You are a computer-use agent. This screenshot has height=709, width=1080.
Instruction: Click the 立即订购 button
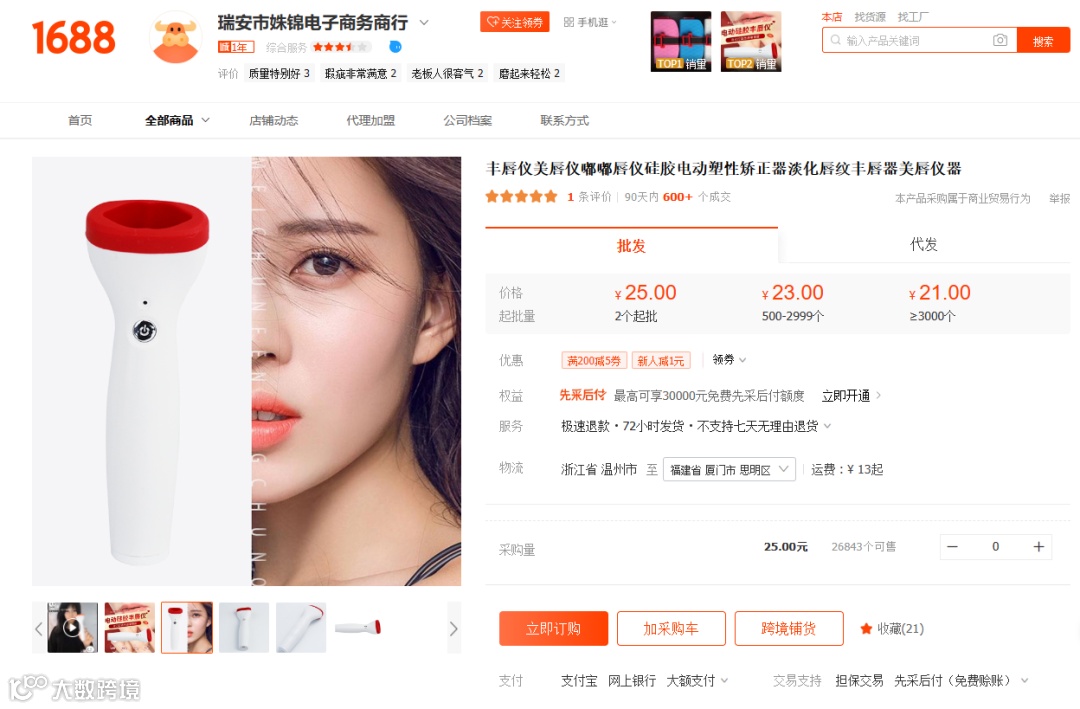[553, 628]
